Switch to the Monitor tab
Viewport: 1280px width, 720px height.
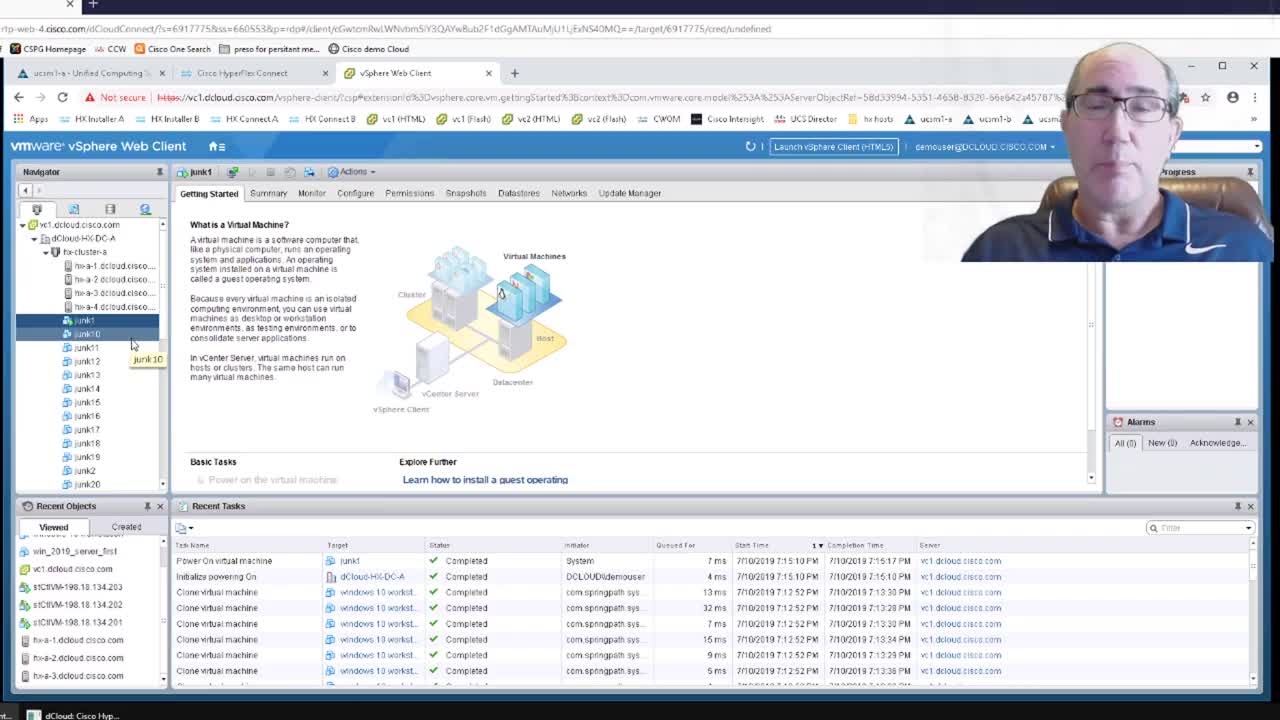311,193
